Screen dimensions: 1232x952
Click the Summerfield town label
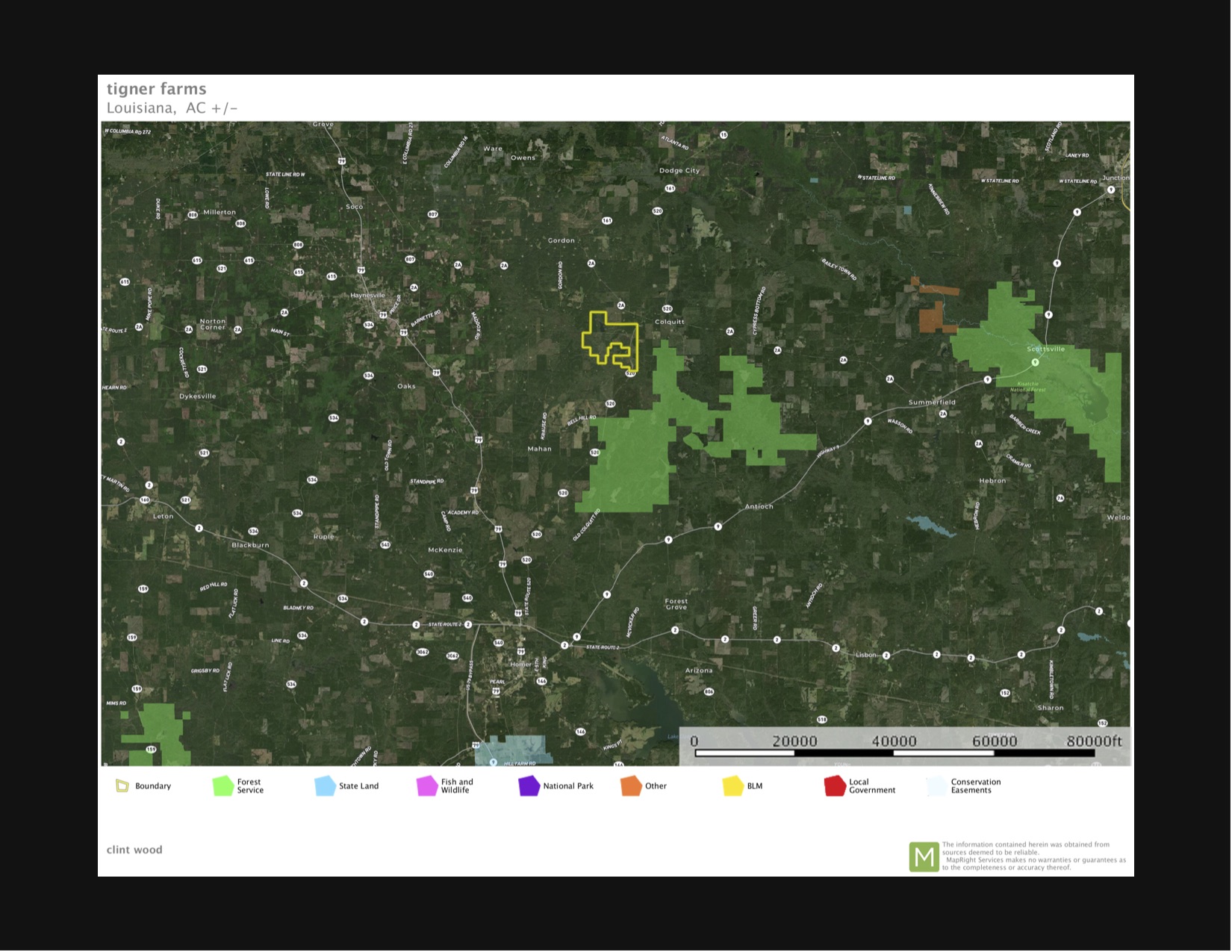tap(932, 402)
